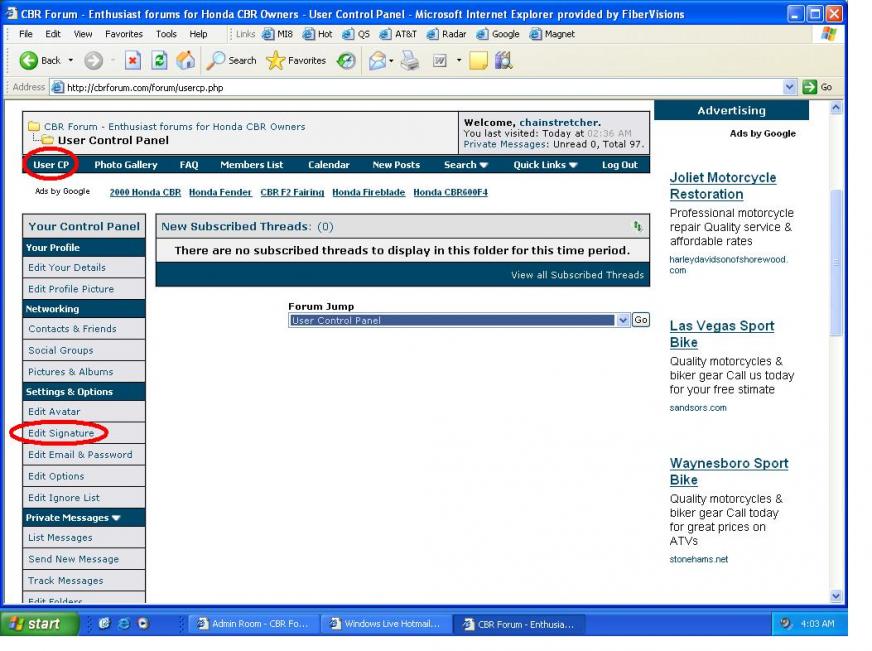This screenshot has width=872, height=651.
Task: Click the Go button next to Forum Jump
Action: [641, 320]
